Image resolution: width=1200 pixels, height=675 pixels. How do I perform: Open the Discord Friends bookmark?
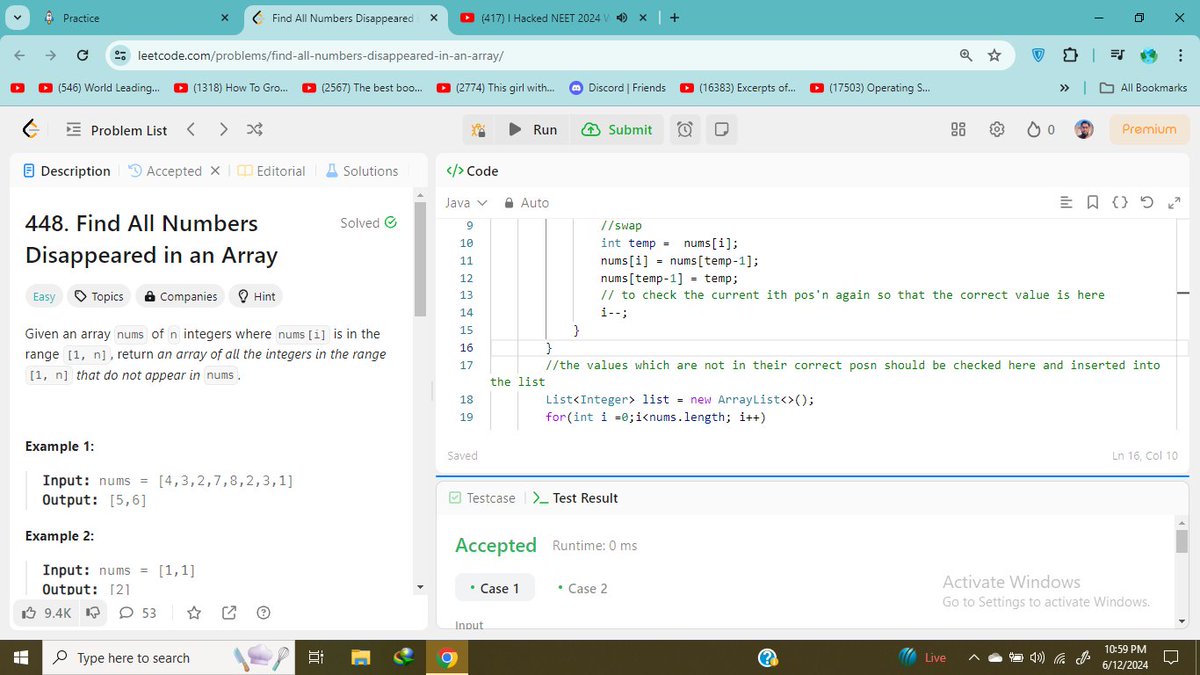(x=618, y=88)
